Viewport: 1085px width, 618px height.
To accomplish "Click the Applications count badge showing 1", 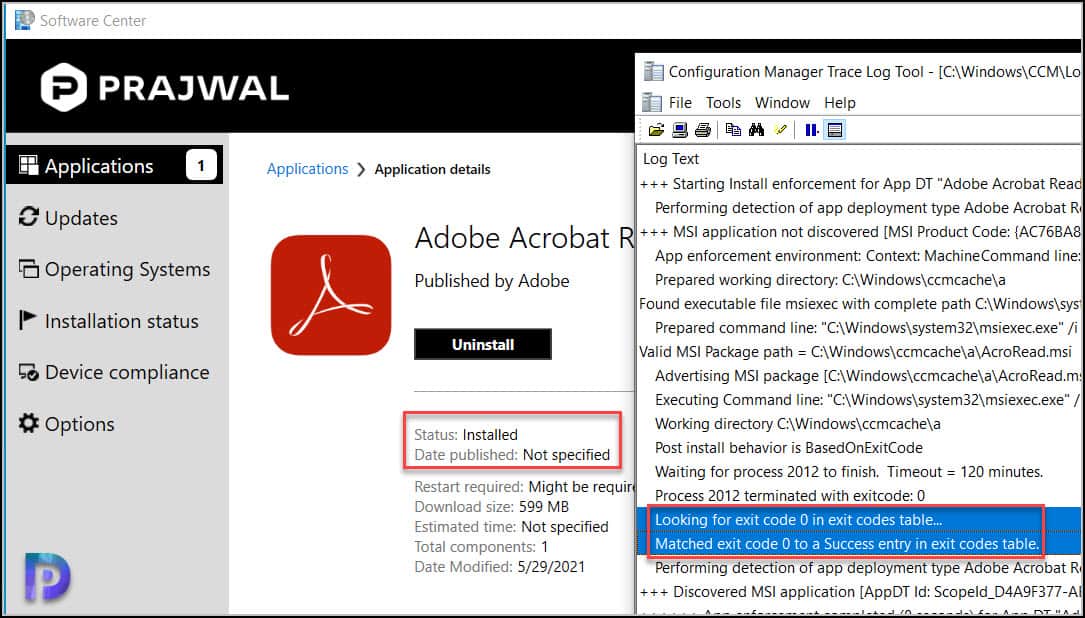I will [x=201, y=165].
